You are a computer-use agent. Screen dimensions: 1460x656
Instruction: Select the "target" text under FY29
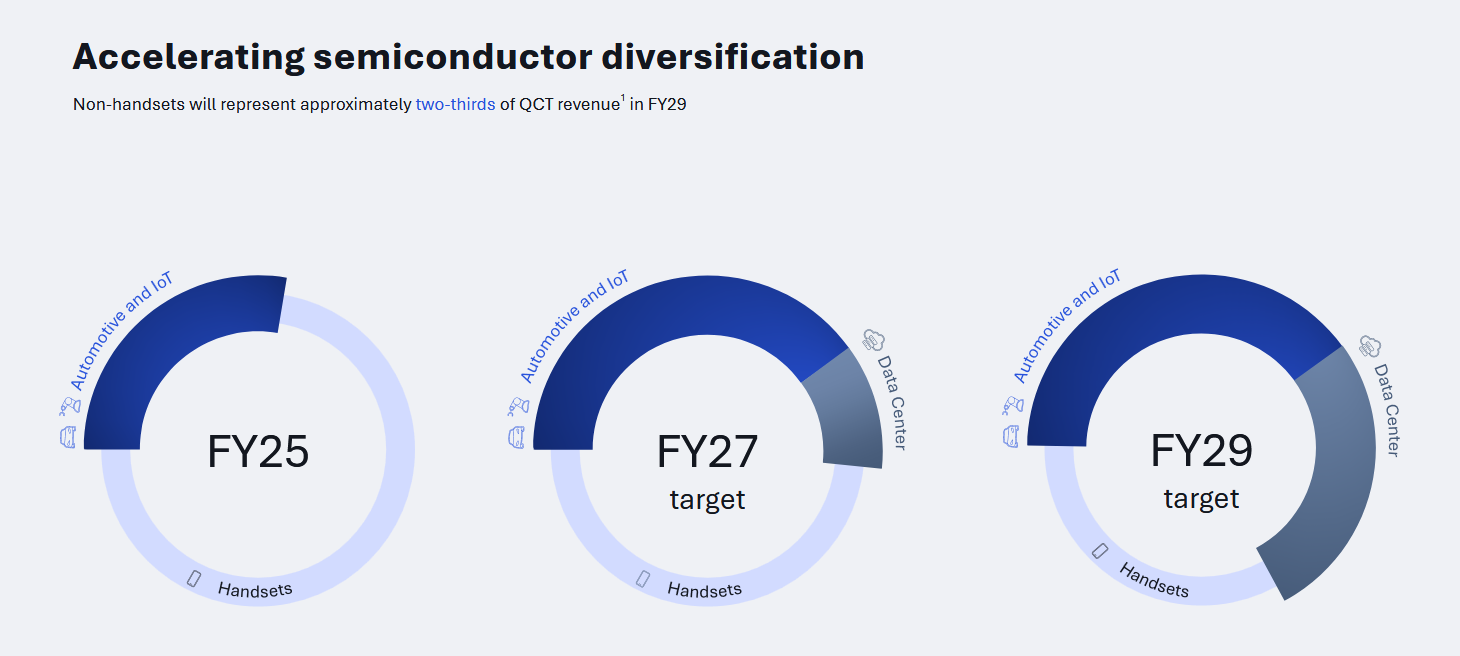tap(1202, 498)
